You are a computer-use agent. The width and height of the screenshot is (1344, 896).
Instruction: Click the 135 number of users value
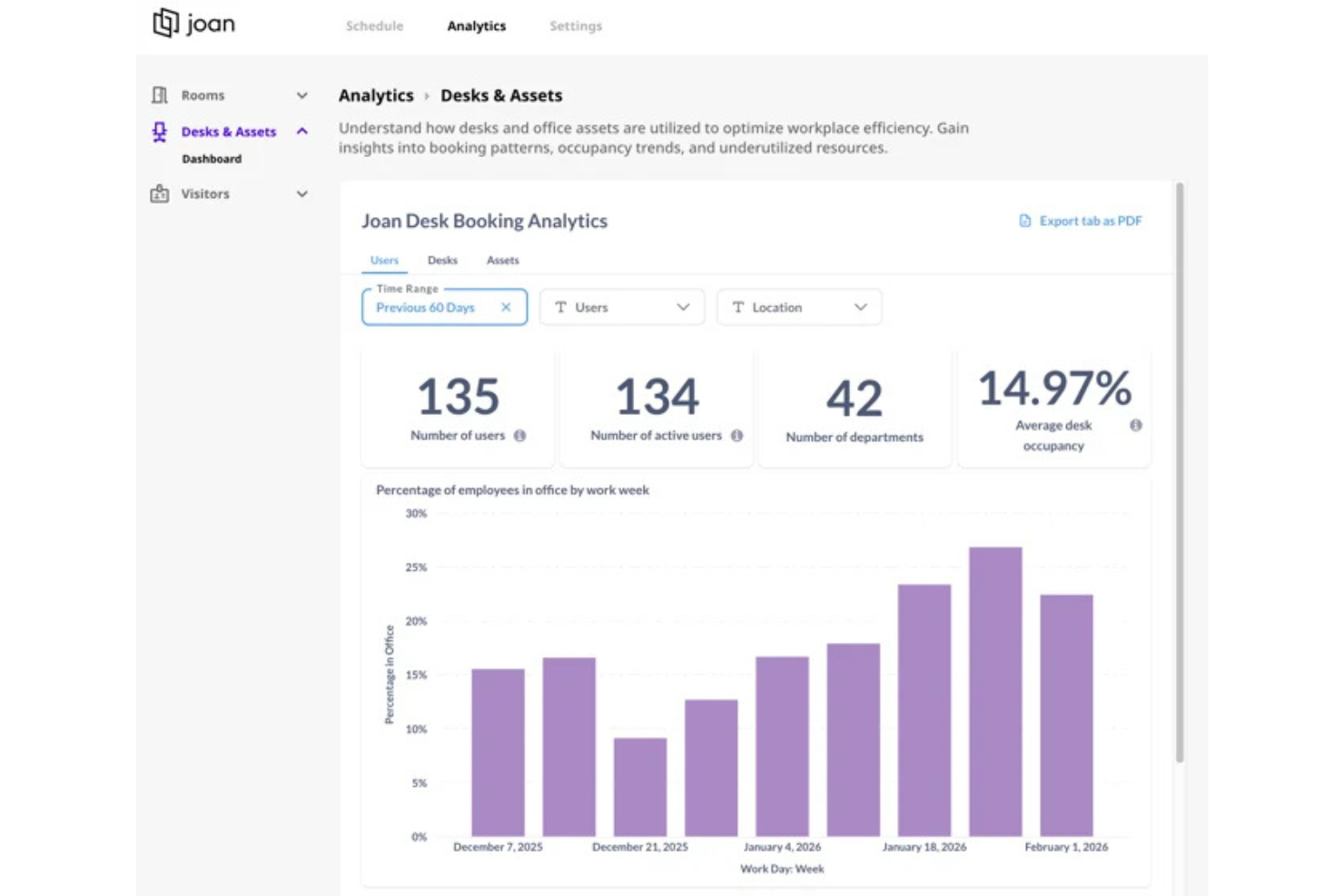click(459, 397)
